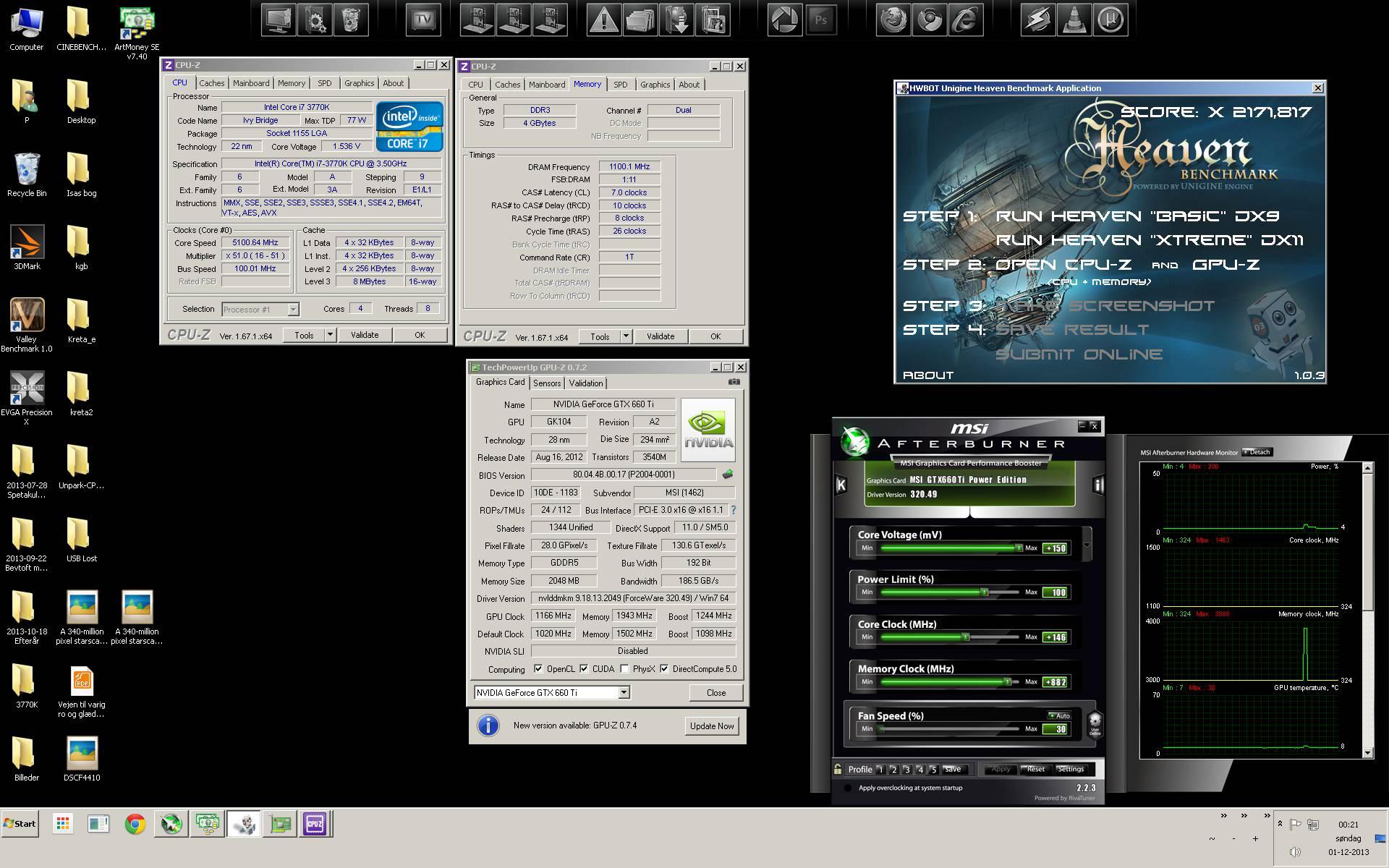Click Afterburner Kombustor K icon
Image resolution: width=1389 pixels, height=868 pixels.
click(841, 485)
